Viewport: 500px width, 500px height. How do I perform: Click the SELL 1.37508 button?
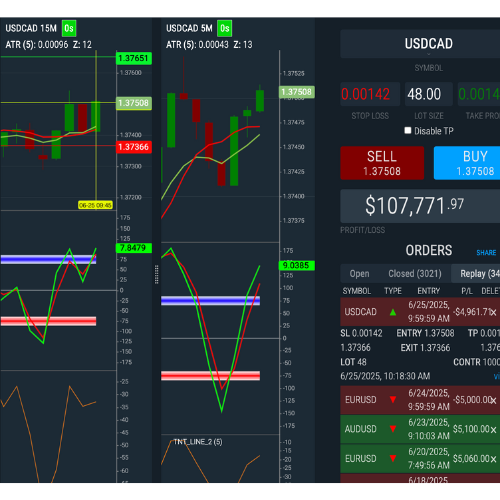(382, 163)
